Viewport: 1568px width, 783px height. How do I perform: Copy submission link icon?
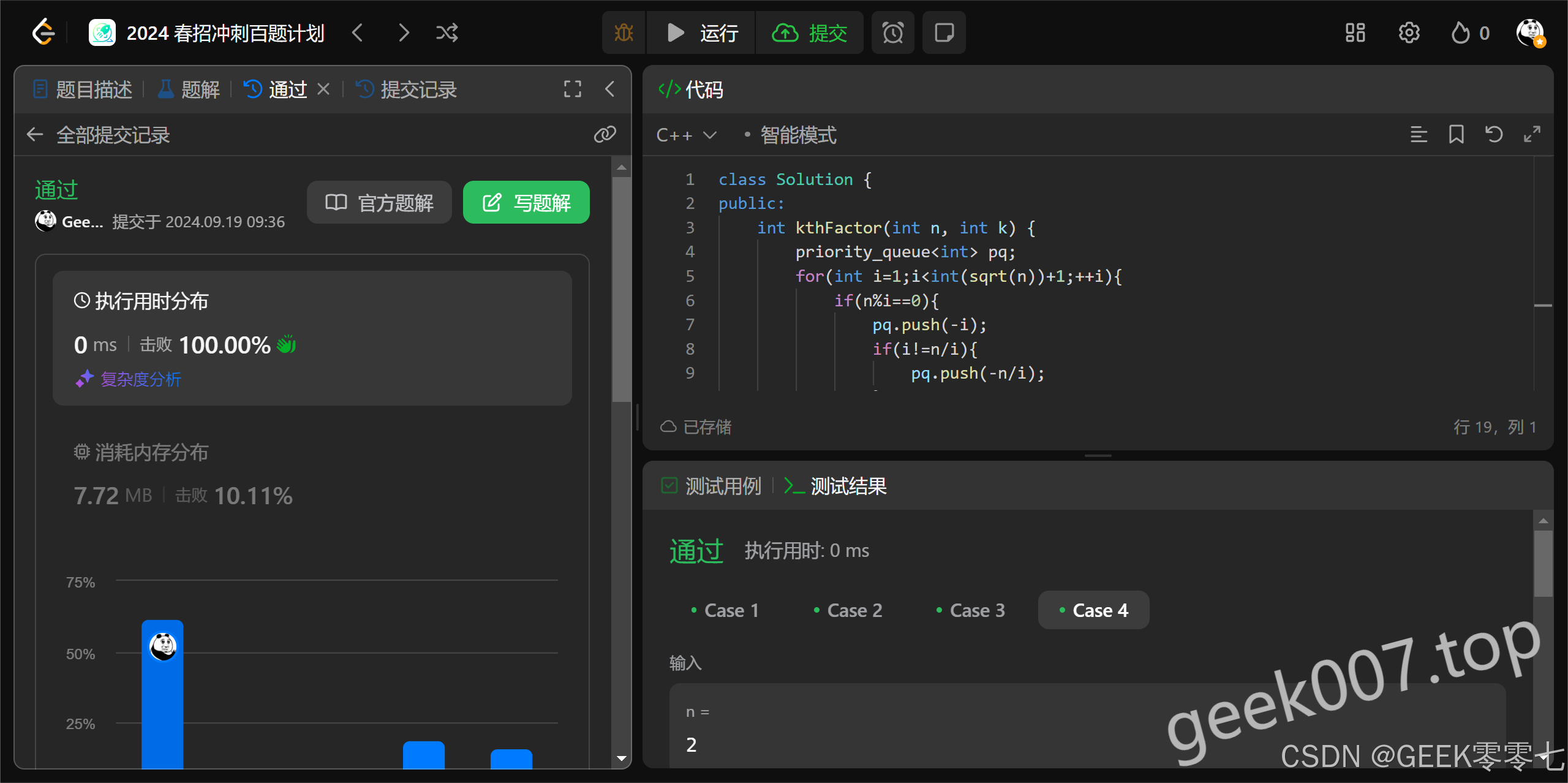coord(605,134)
